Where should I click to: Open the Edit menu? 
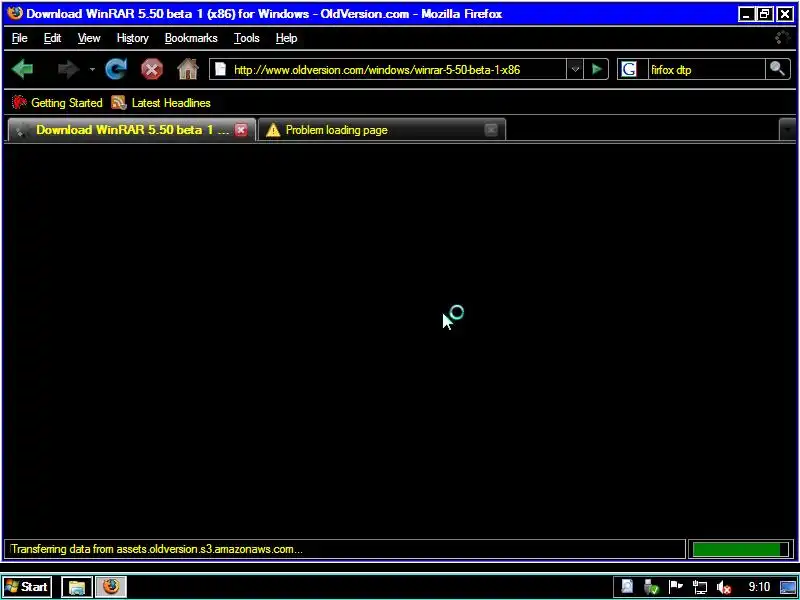click(52, 38)
